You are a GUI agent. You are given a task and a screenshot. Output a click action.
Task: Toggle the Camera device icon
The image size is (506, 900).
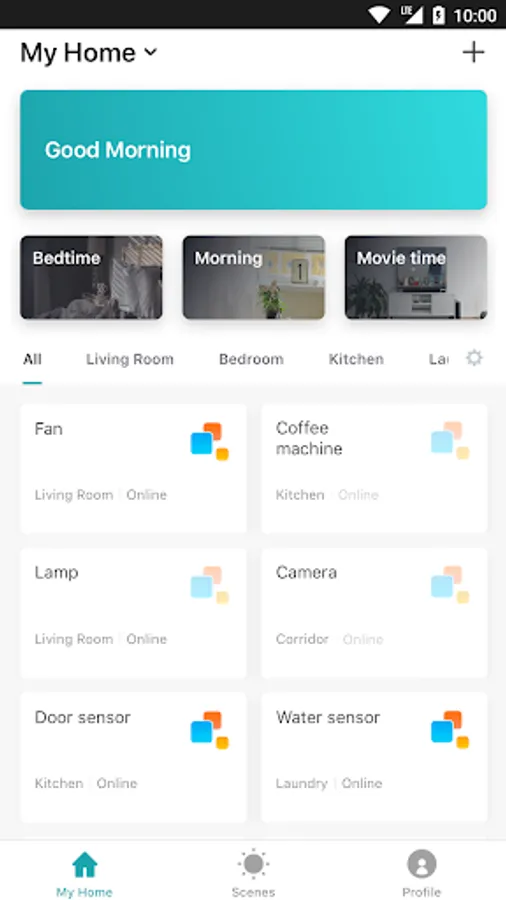(x=450, y=585)
